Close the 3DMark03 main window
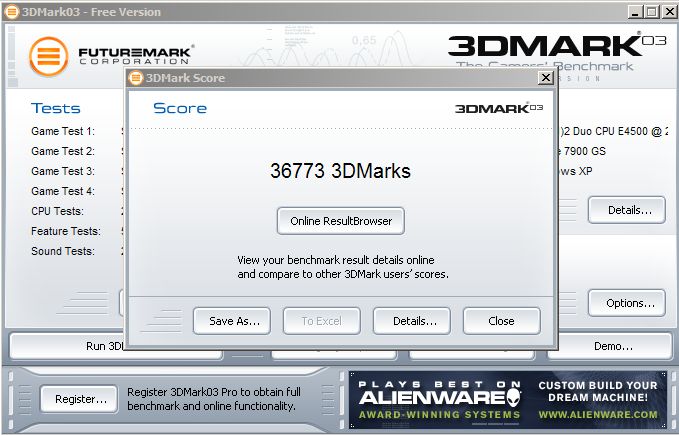This screenshot has width=679, height=435. point(669,12)
